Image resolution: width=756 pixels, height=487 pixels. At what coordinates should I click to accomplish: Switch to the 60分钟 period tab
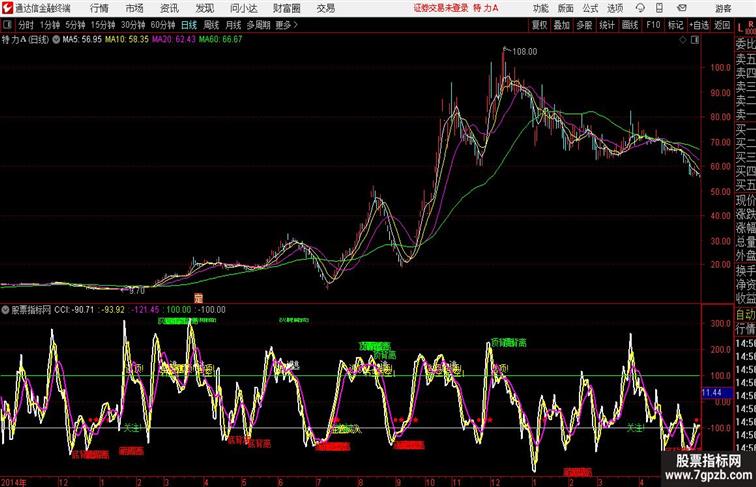(x=162, y=25)
